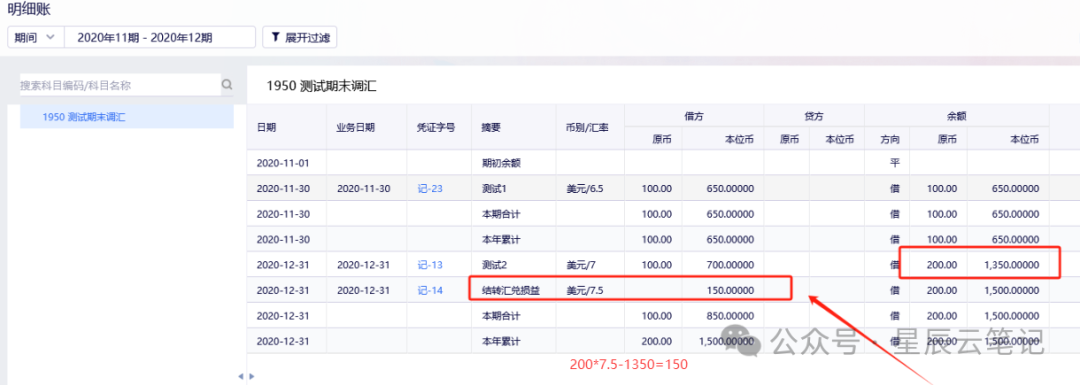1080x385 pixels.
Task: Click the 借方 group header
Action: (694, 116)
